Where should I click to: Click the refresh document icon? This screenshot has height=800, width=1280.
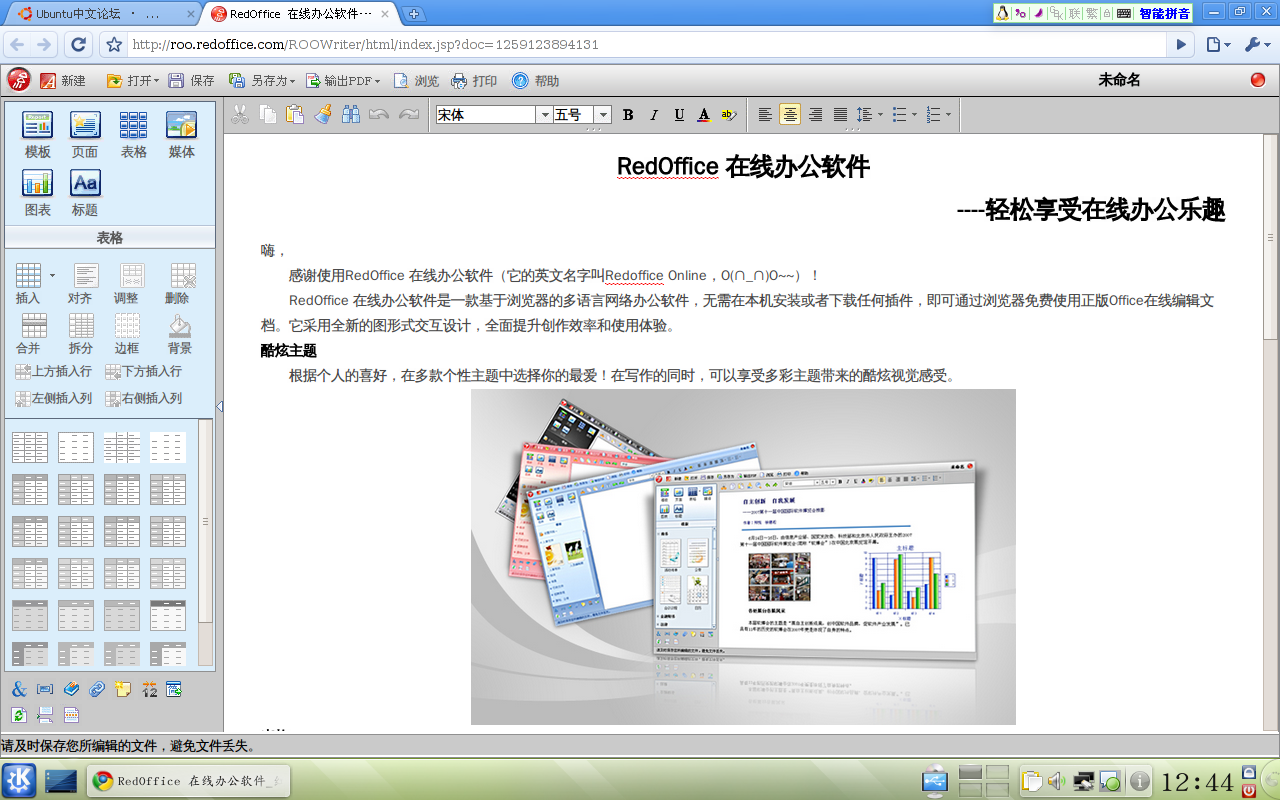pos(19,715)
